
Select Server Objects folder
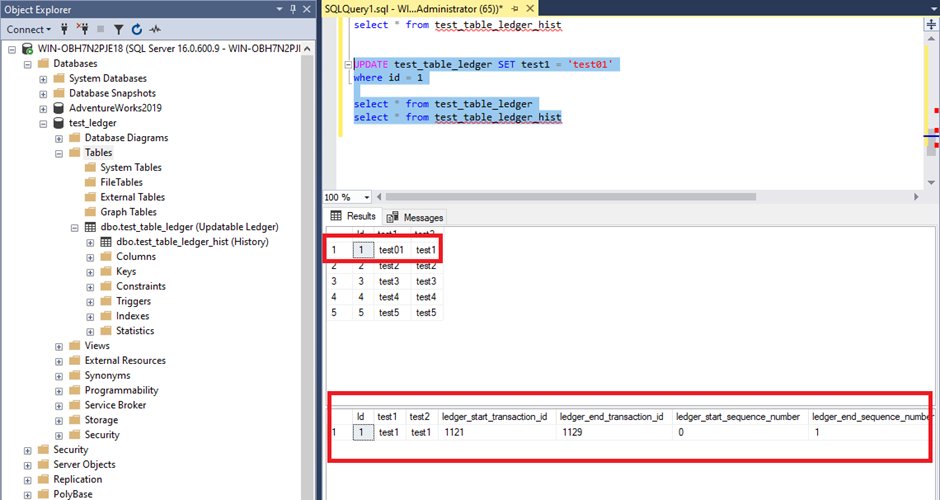click(76, 464)
